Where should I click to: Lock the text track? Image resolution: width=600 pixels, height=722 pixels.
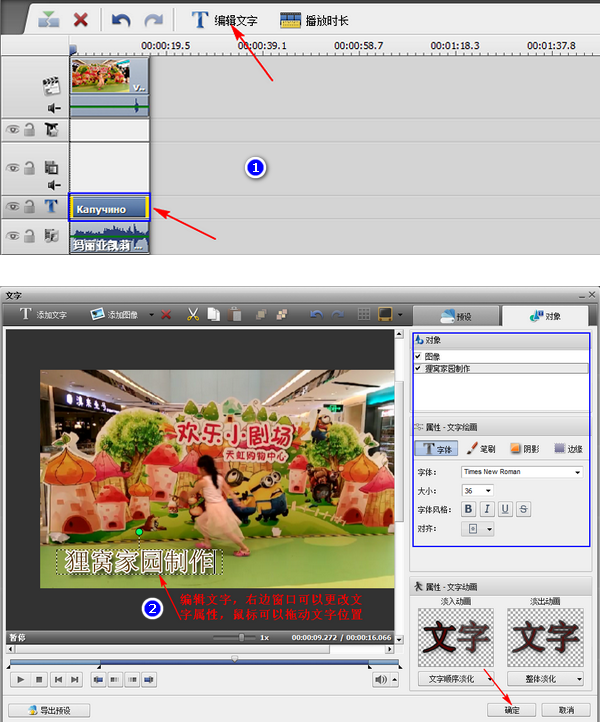[29, 207]
